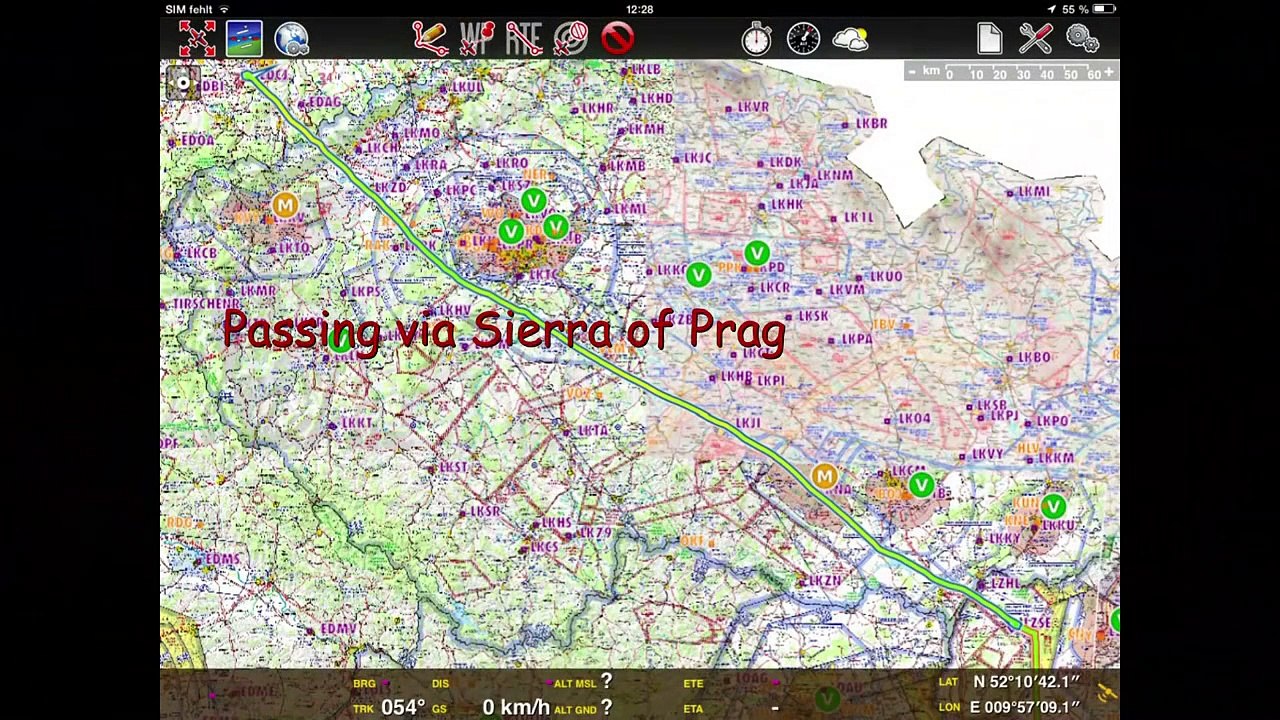Open the globe map options icon

(x=291, y=39)
